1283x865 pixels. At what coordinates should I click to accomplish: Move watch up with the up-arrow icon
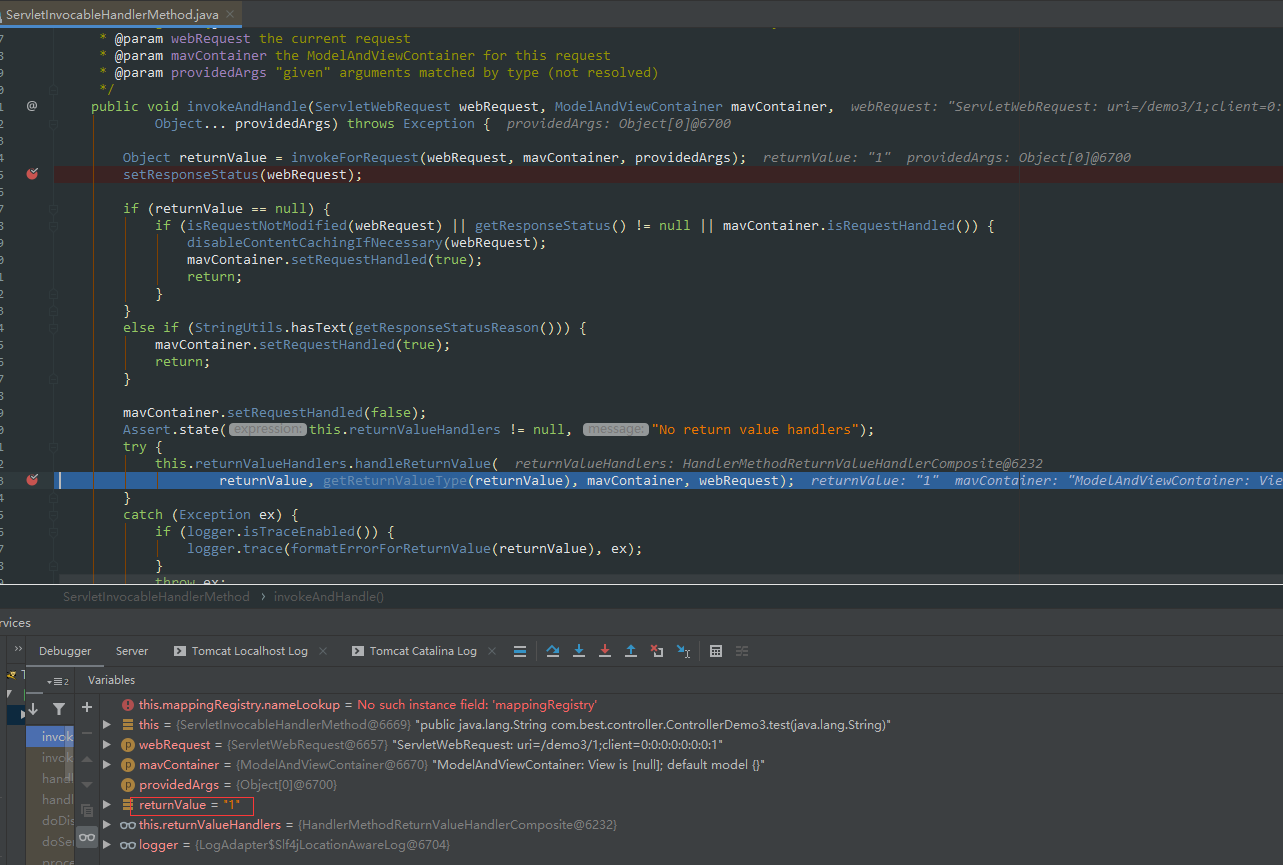pos(87,759)
